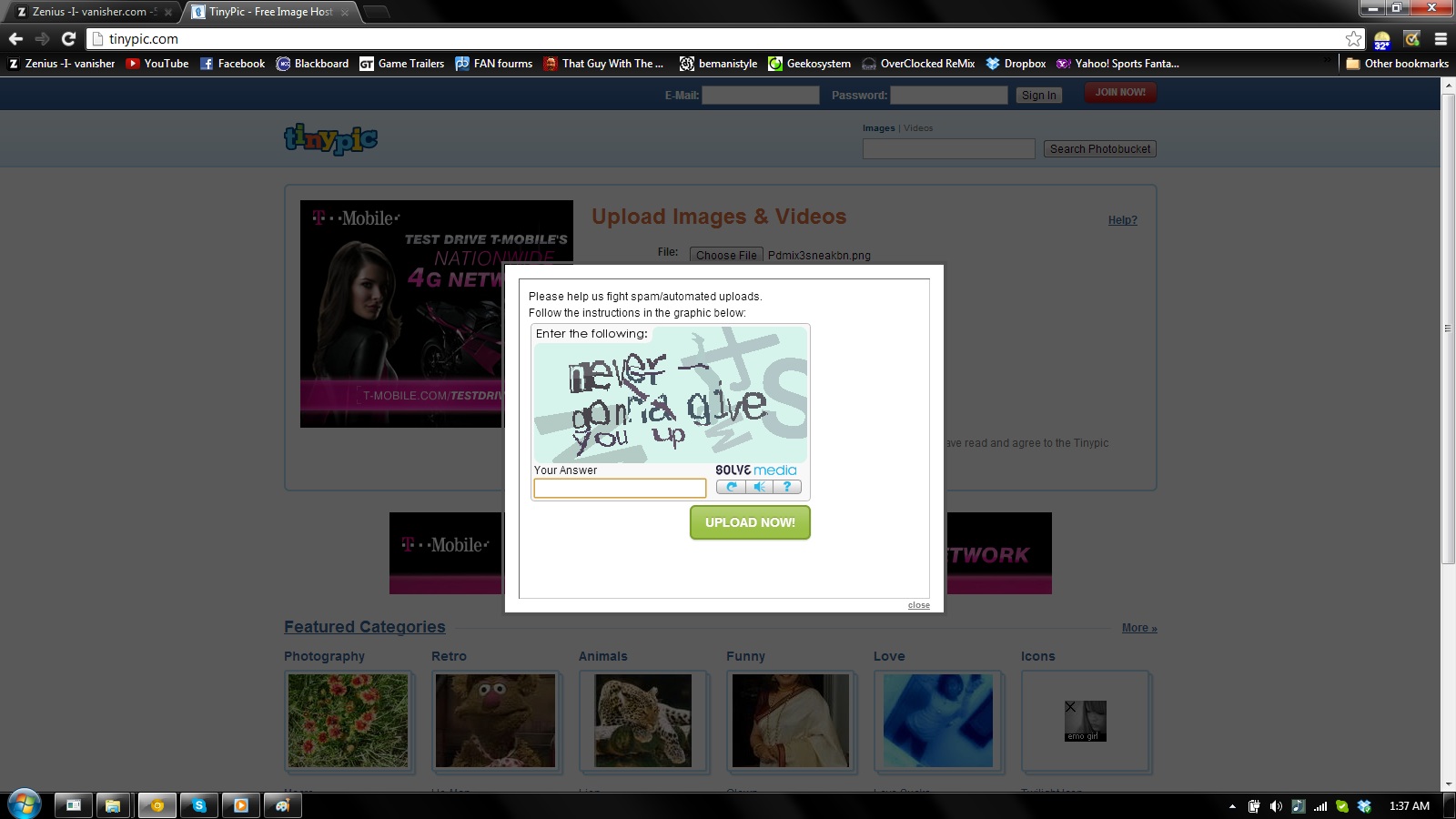Open the Paint taskbar icon

[282, 805]
